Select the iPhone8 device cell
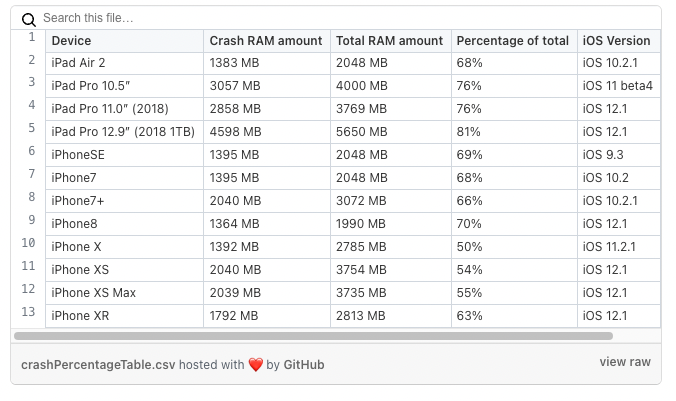The height and width of the screenshot is (401, 676). [x=124, y=224]
